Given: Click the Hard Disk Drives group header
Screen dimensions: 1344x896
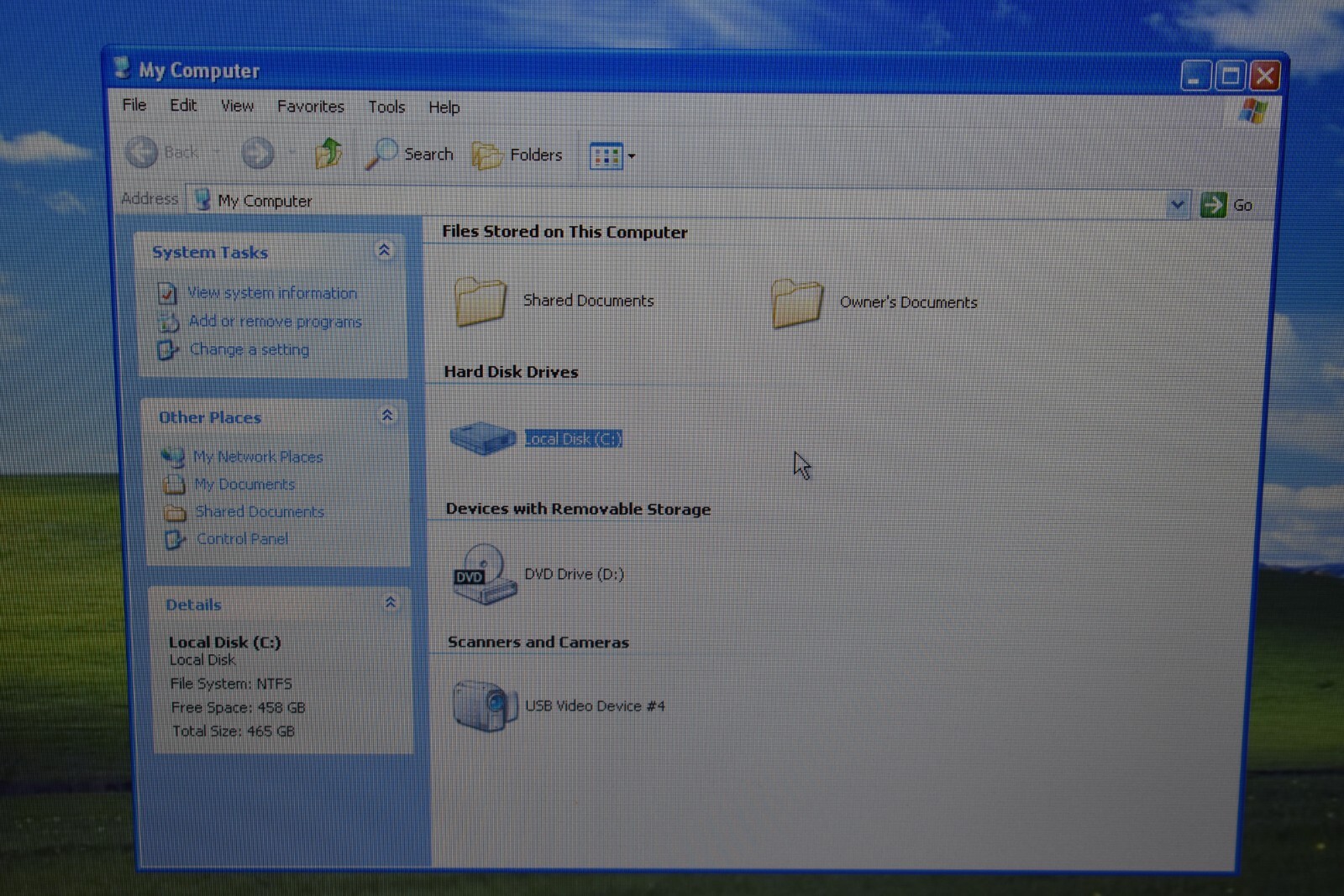Looking at the screenshot, I should pos(511,372).
